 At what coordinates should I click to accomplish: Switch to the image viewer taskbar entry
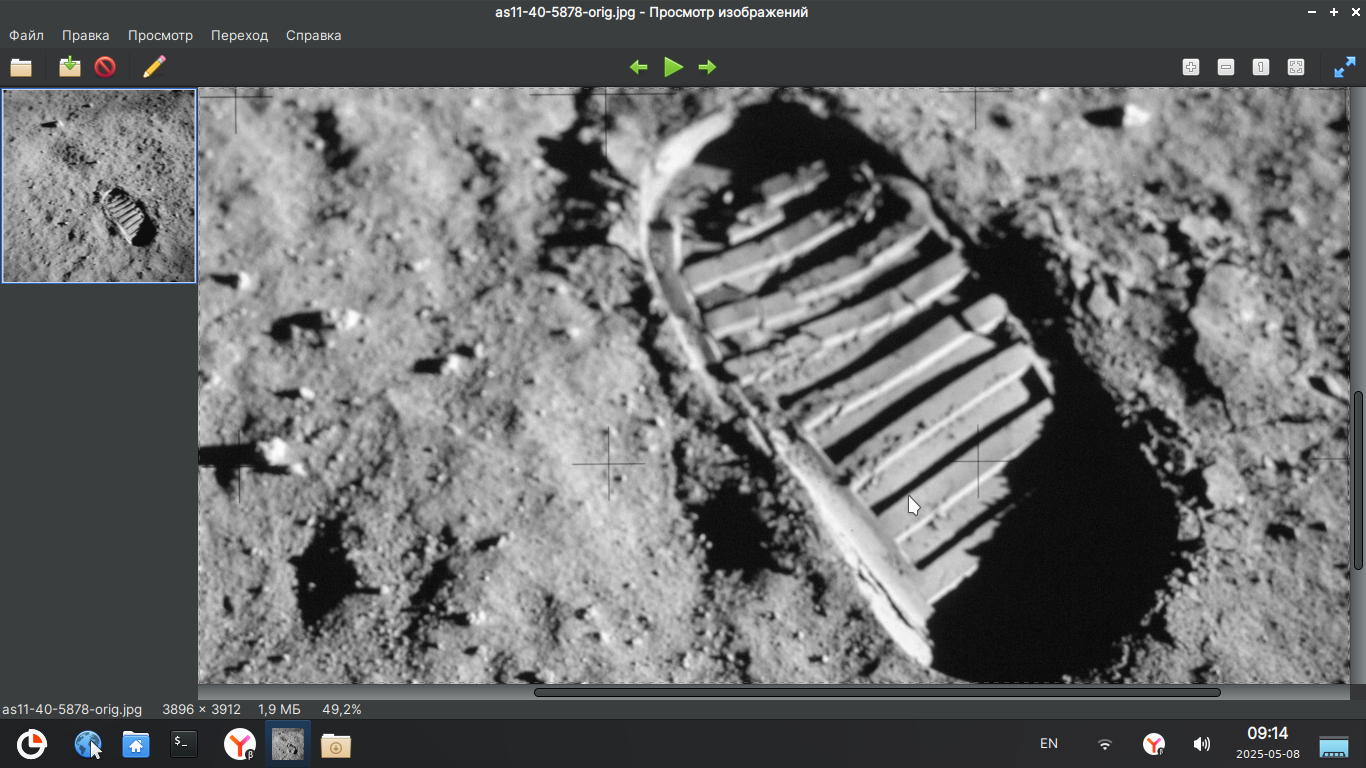(x=288, y=744)
